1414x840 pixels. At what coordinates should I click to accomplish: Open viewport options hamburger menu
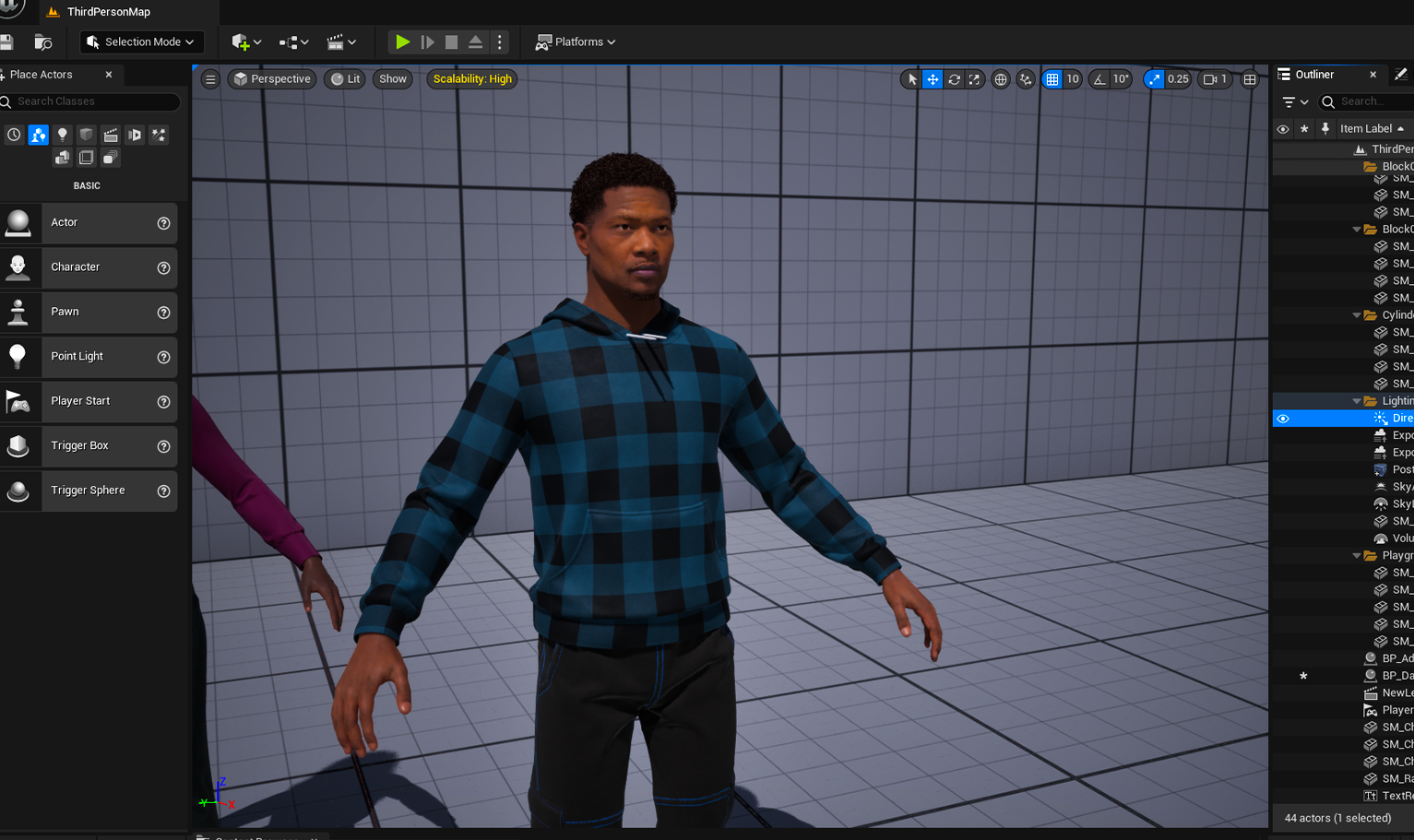pos(210,79)
